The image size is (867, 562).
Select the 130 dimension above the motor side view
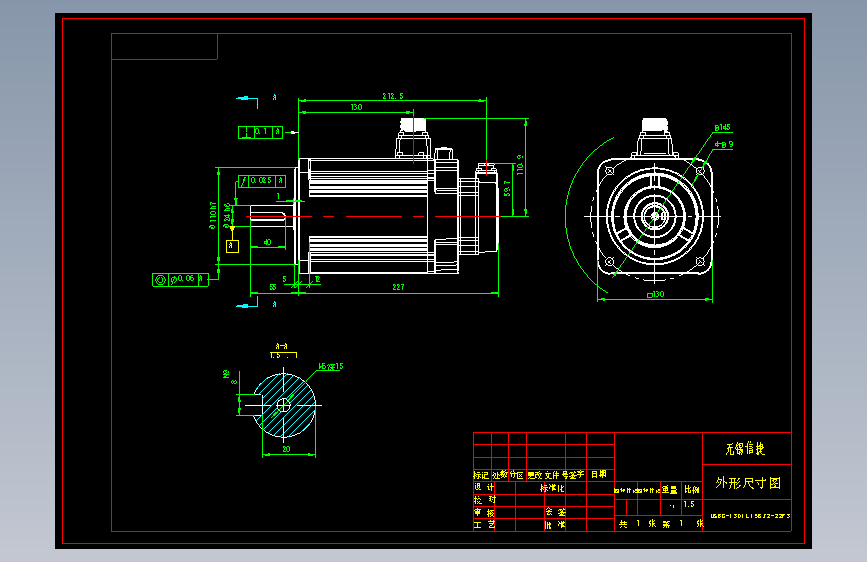356,107
